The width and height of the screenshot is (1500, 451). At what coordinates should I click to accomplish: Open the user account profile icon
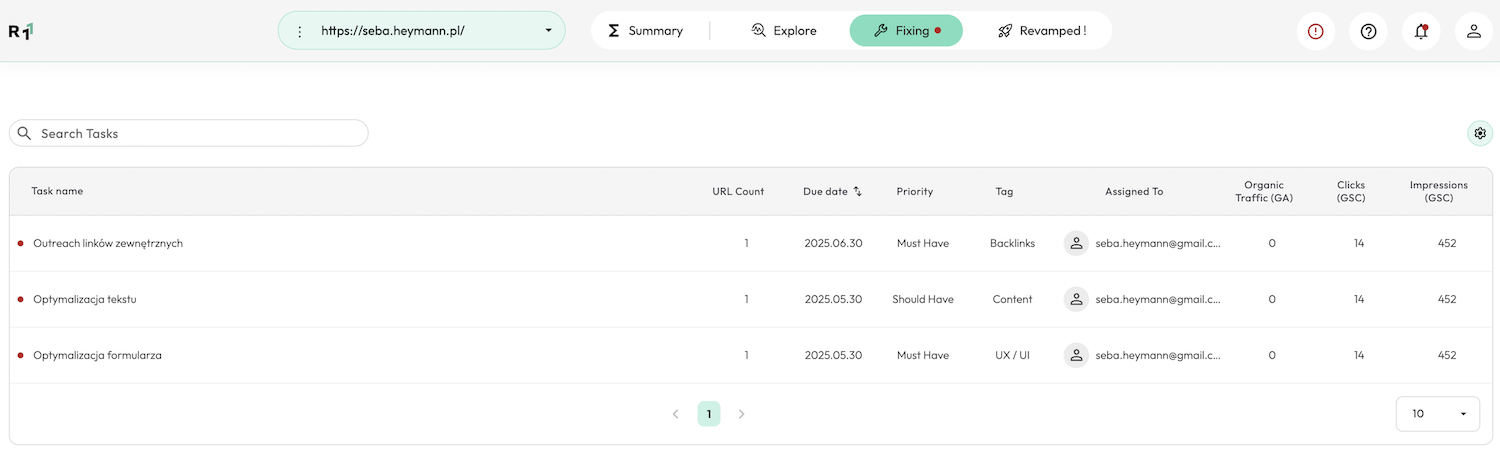pyautogui.click(x=1473, y=31)
